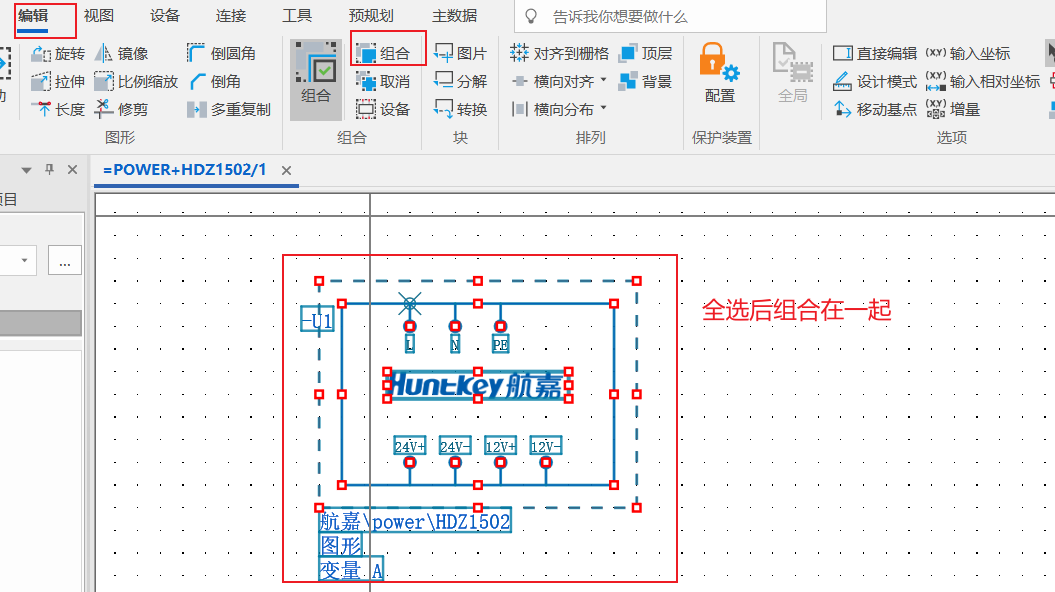Click the 告诉我你想要做什么 search box

(670, 16)
